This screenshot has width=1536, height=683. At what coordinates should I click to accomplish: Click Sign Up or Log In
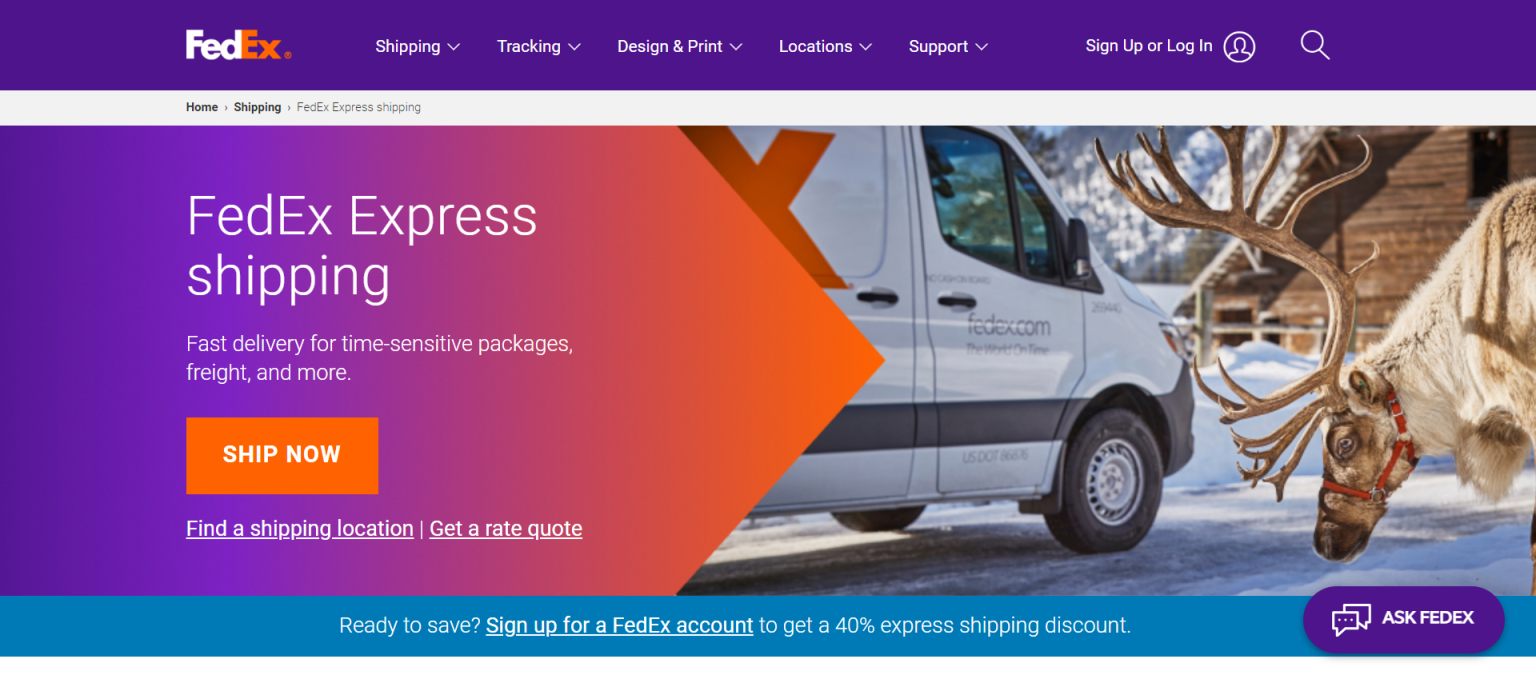tap(1149, 46)
